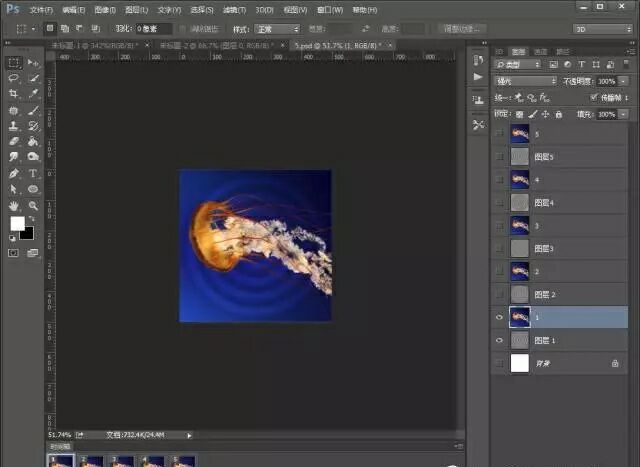Select the Move tool

click(33, 62)
